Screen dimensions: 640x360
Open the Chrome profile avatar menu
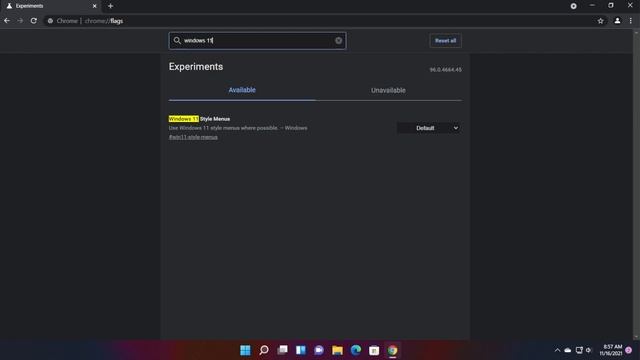[617, 20]
